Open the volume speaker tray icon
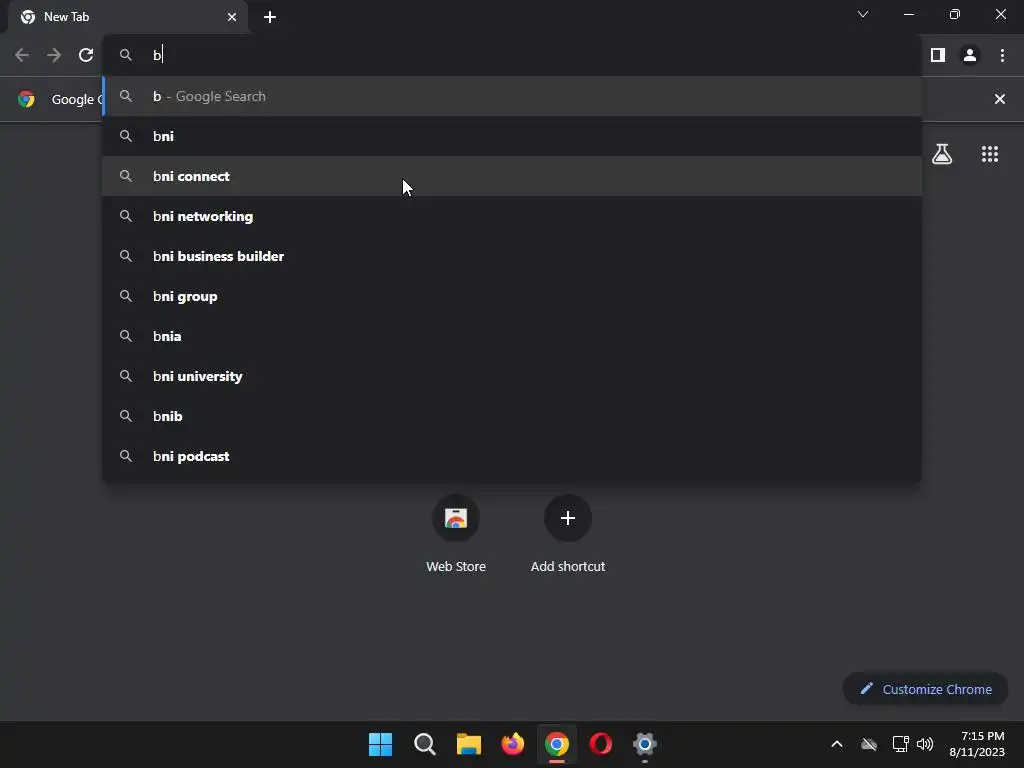This screenshot has height=768, width=1024. pyautogui.click(x=925, y=744)
